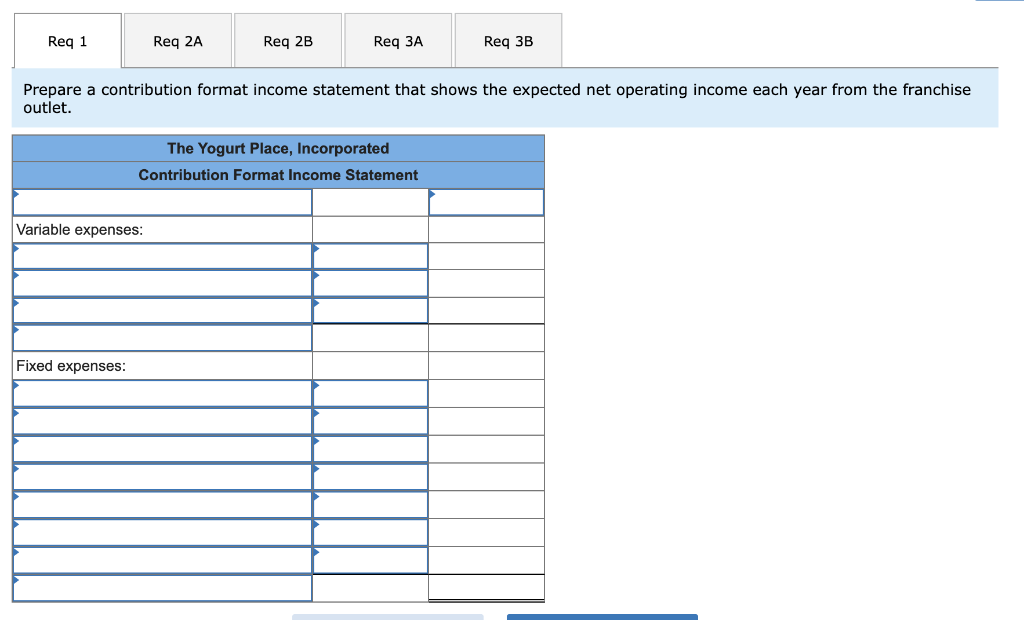This screenshot has height=620, width=1024.
Task: Open the last dropdown under Fixed expenses
Action: click(160, 560)
